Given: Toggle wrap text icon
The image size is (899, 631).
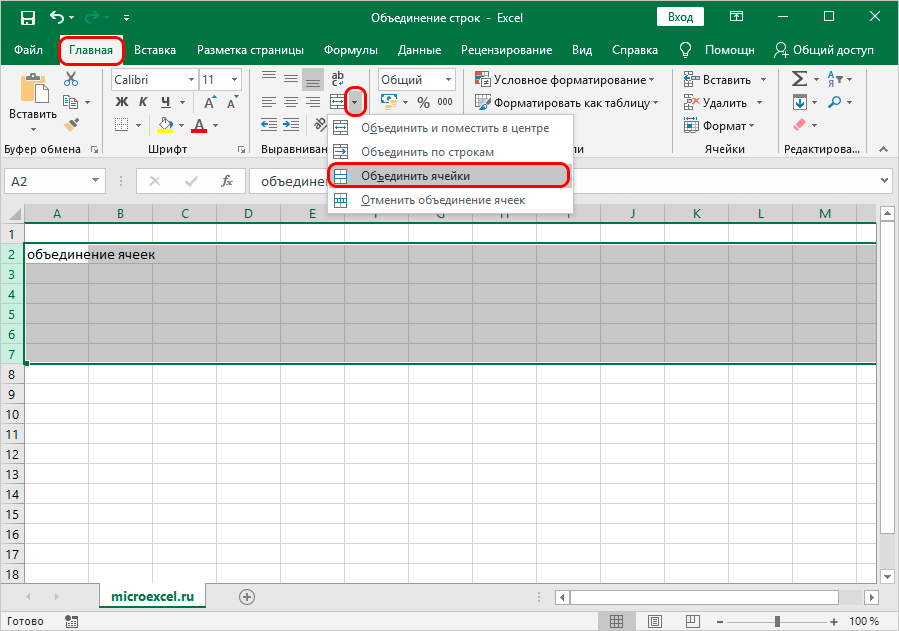Looking at the screenshot, I should 338,79.
